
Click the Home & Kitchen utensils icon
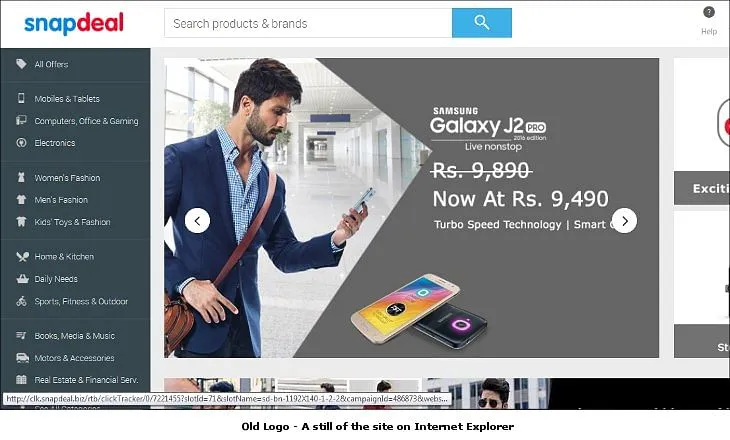tap(22, 257)
